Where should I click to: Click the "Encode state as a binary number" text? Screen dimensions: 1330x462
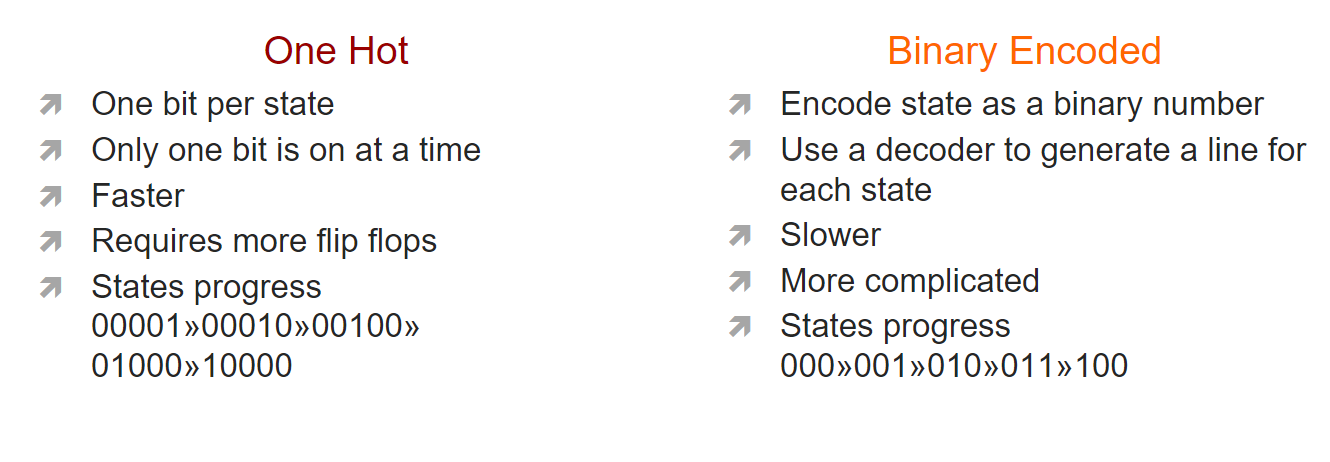[1022, 104]
